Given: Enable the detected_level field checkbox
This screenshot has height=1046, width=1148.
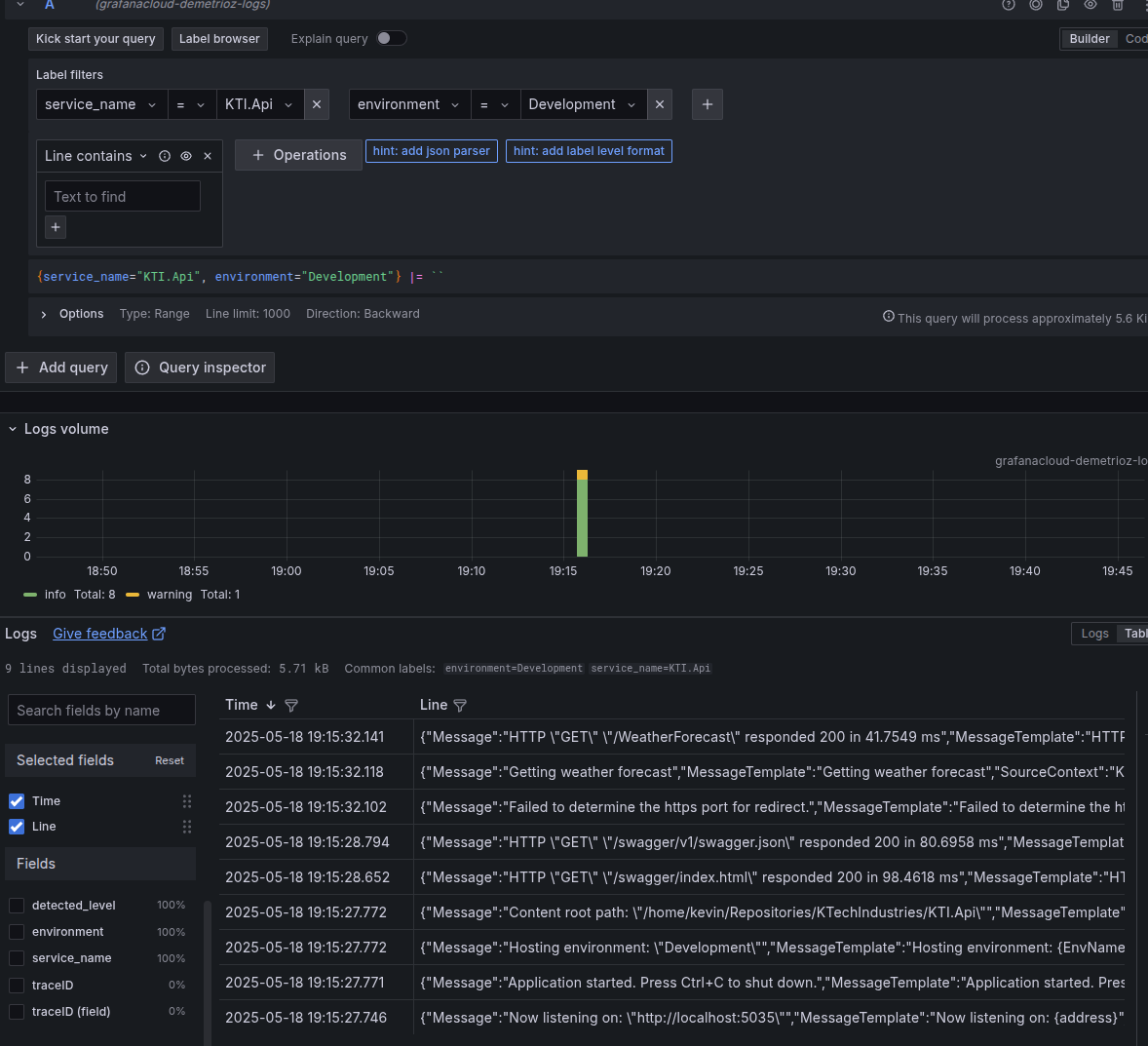Looking at the screenshot, I should click(x=17, y=906).
